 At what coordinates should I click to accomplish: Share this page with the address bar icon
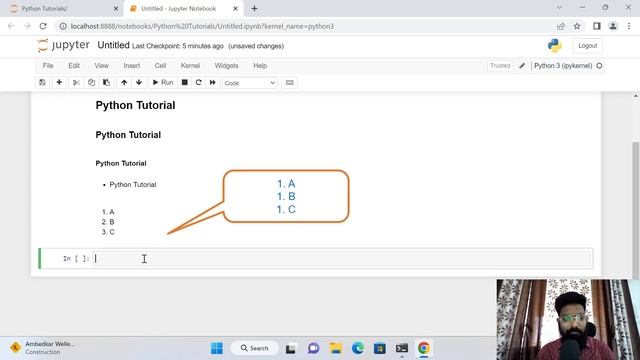(x=561, y=26)
